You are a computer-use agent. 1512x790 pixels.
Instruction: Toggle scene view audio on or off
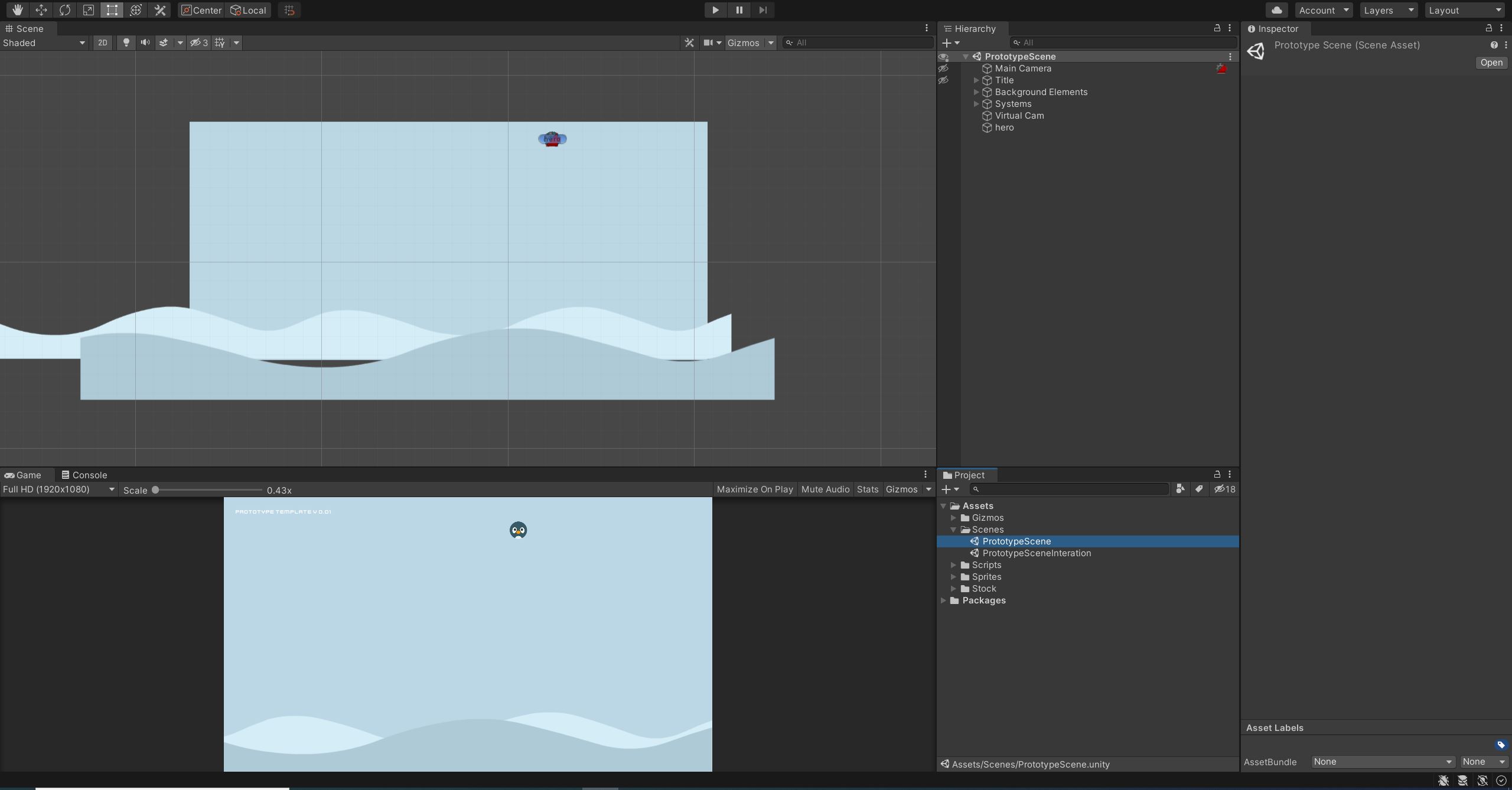pos(145,43)
